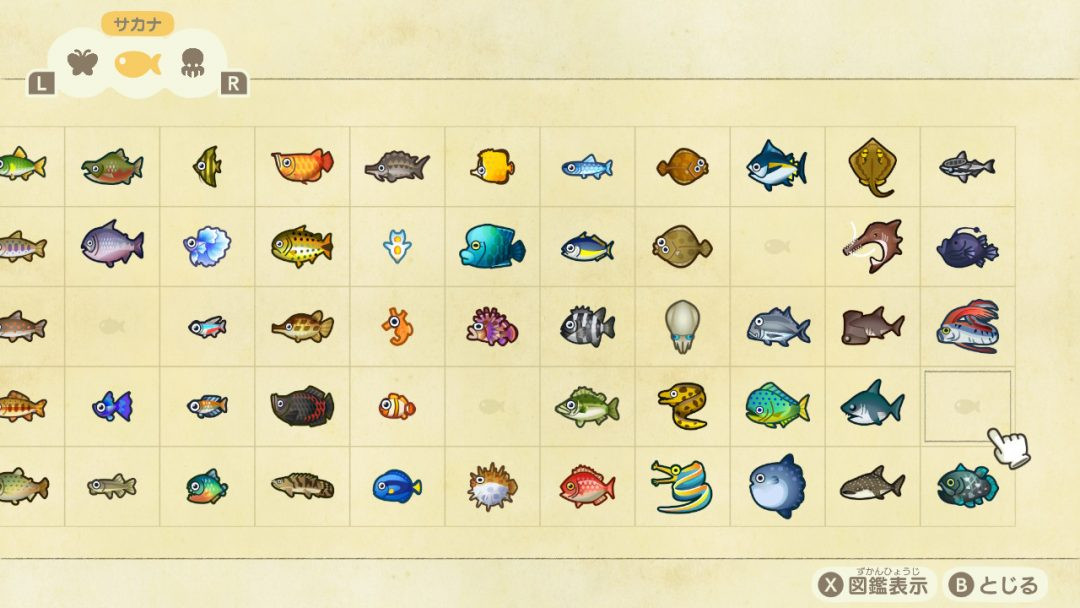Select the spotted moray eel icon
This screenshot has width=1080, height=608.
[683, 406]
